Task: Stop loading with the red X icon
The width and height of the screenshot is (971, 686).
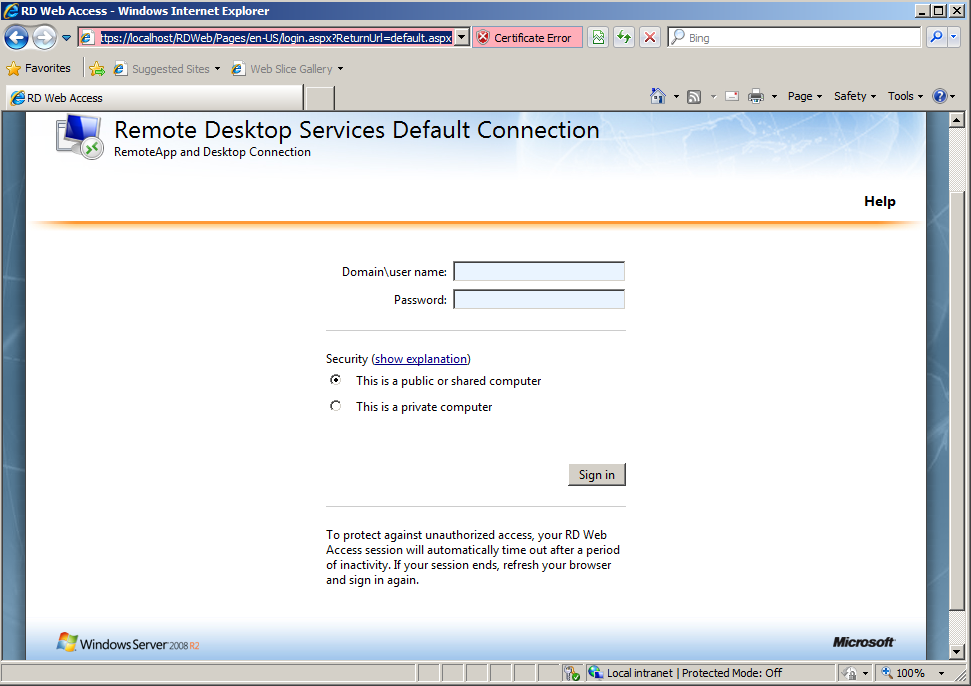Action: [650, 38]
